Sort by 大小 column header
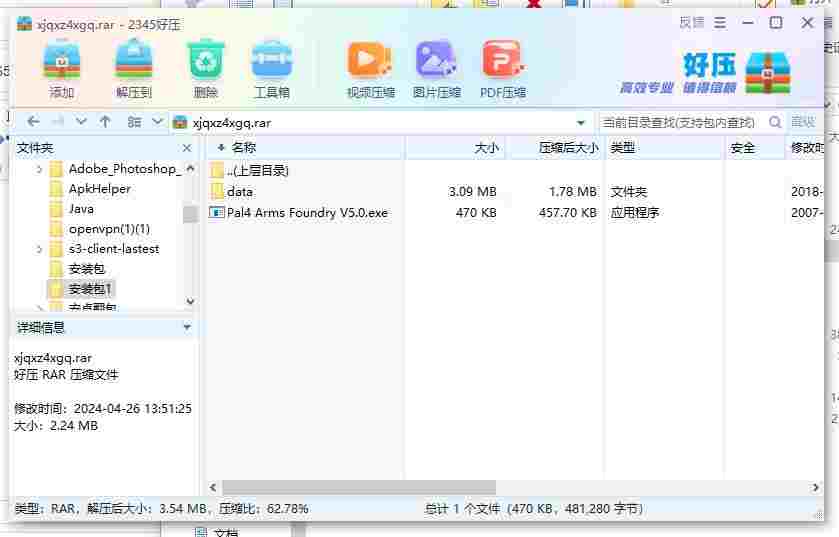Viewport: 839px width, 537px height. tap(455, 148)
